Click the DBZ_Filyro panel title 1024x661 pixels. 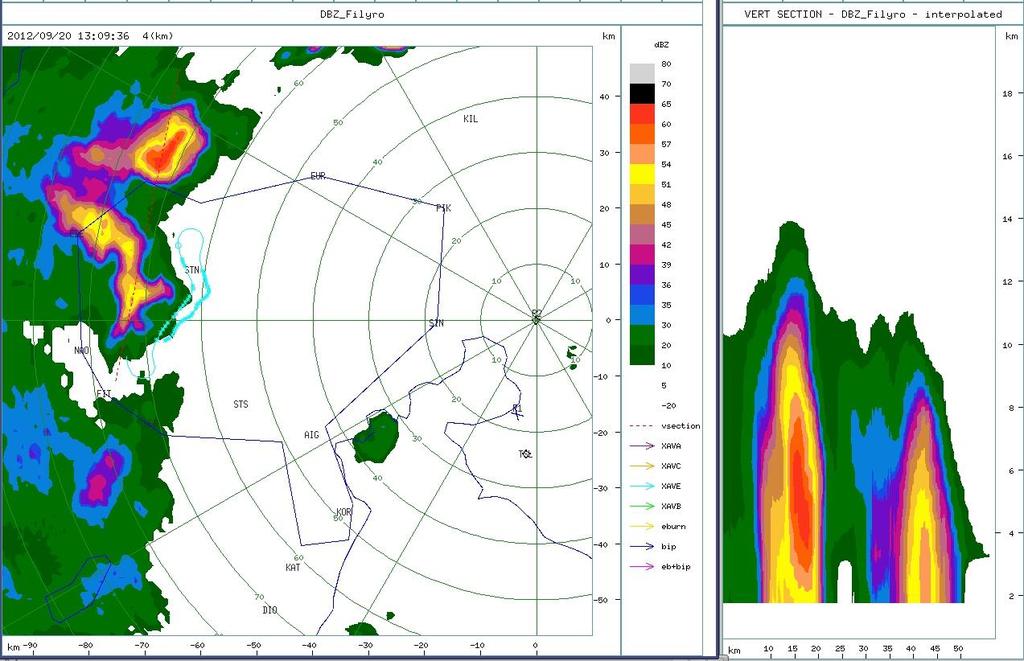352,14
